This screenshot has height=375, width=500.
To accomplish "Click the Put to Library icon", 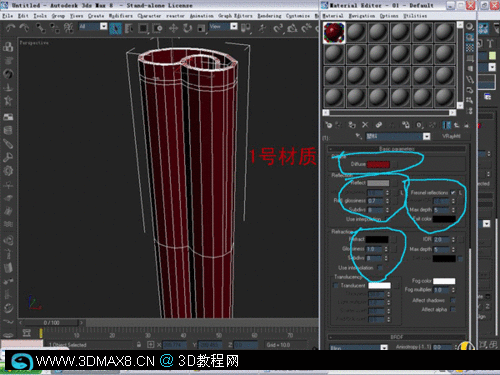I will click(405, 125).
